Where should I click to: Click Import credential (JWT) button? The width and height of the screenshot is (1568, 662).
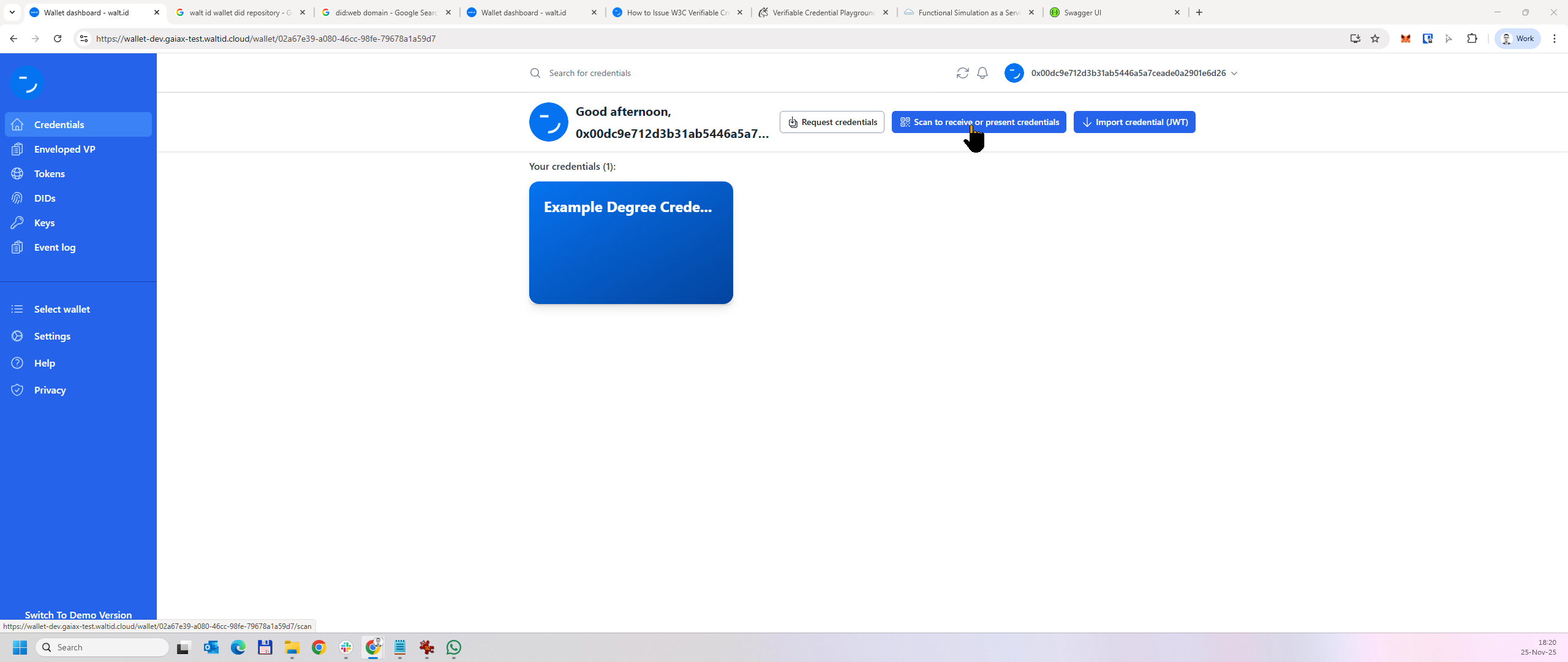coord(1134,122)
